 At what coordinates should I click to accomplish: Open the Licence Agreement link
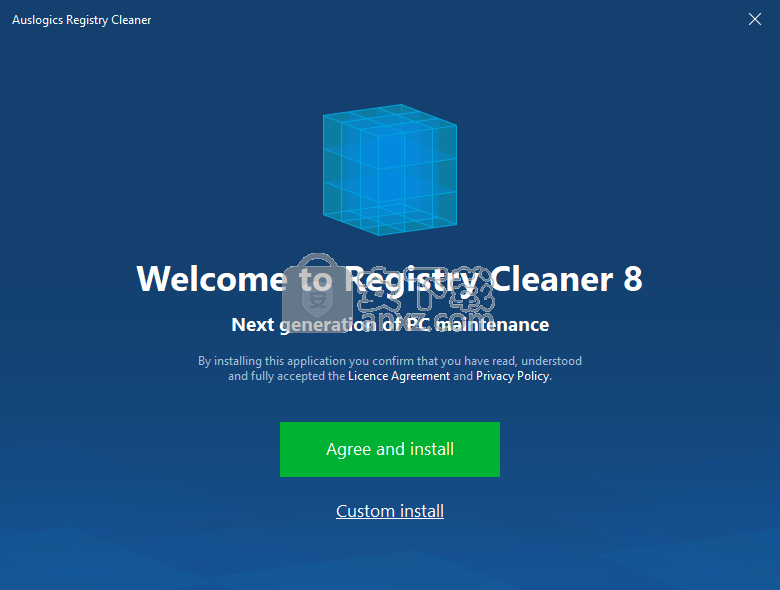pos(399,376)
